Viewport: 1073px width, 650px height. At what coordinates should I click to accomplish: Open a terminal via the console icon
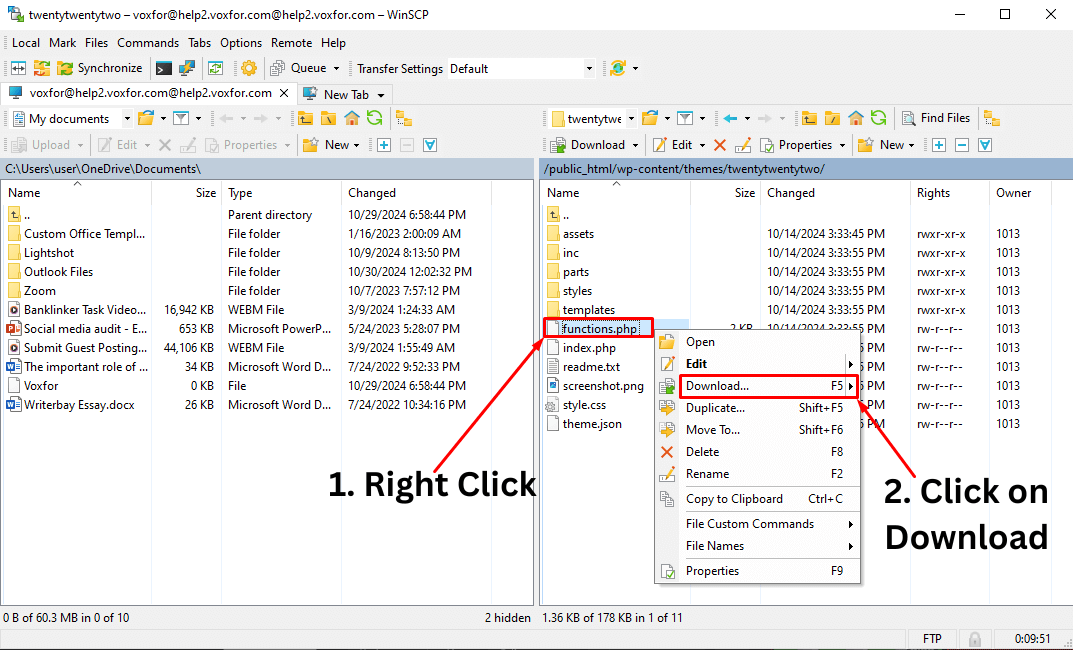point(163,68)
